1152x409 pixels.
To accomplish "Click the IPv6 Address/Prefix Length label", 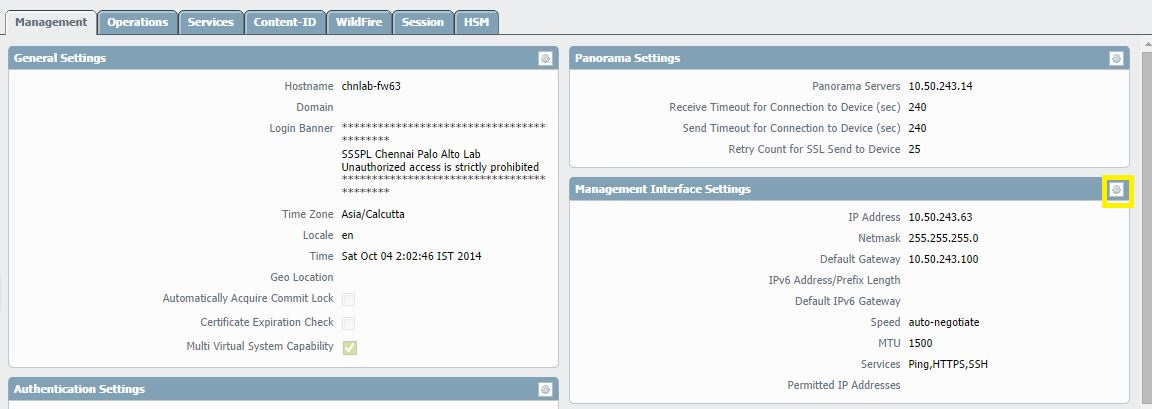I will pyautogui.click(x=835, y=280).
